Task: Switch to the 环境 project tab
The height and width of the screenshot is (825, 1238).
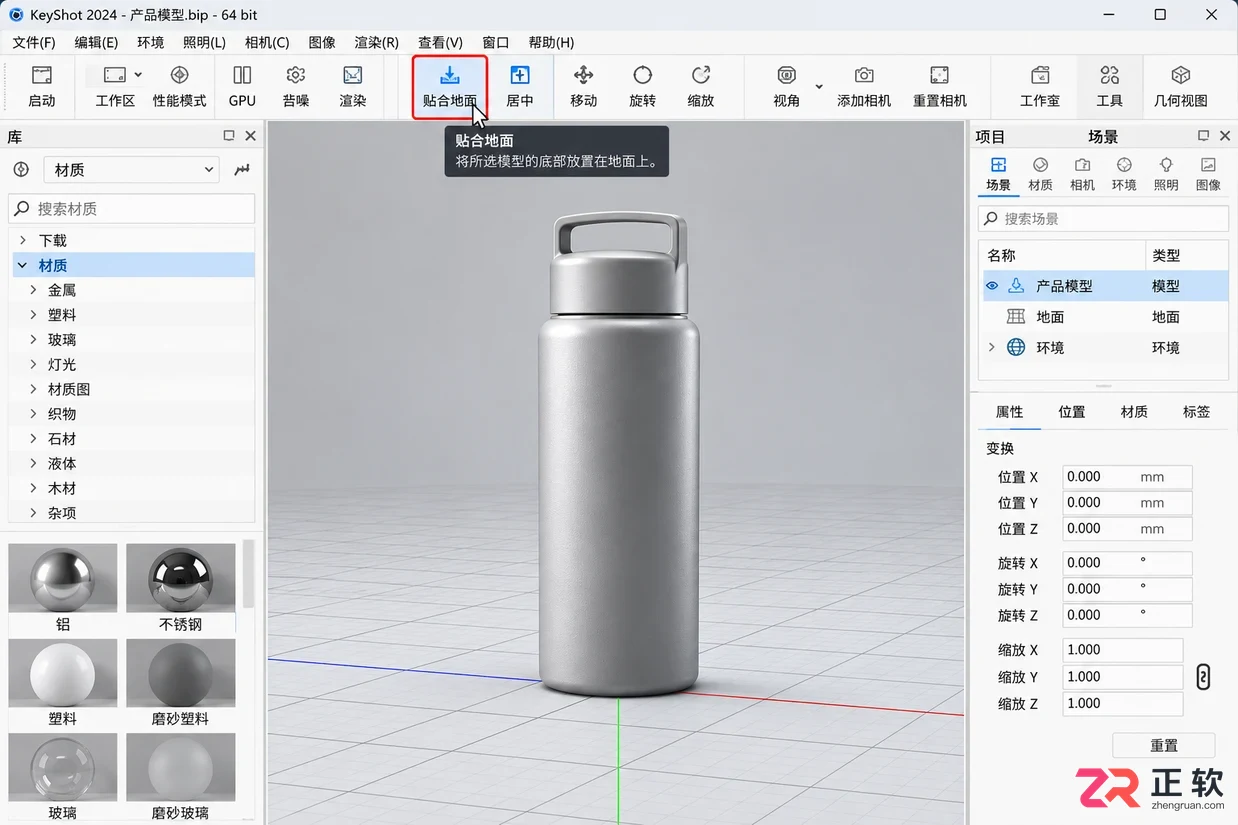Action: coord(1124,174)
